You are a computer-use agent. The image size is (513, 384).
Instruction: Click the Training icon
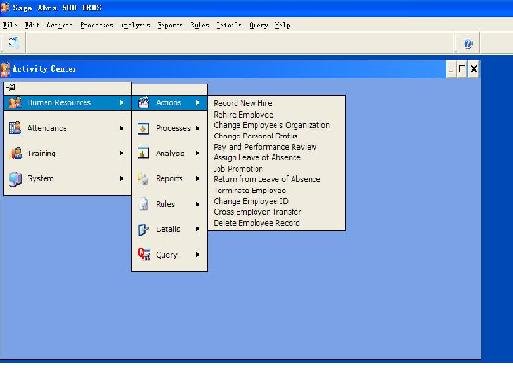point(16,153)
